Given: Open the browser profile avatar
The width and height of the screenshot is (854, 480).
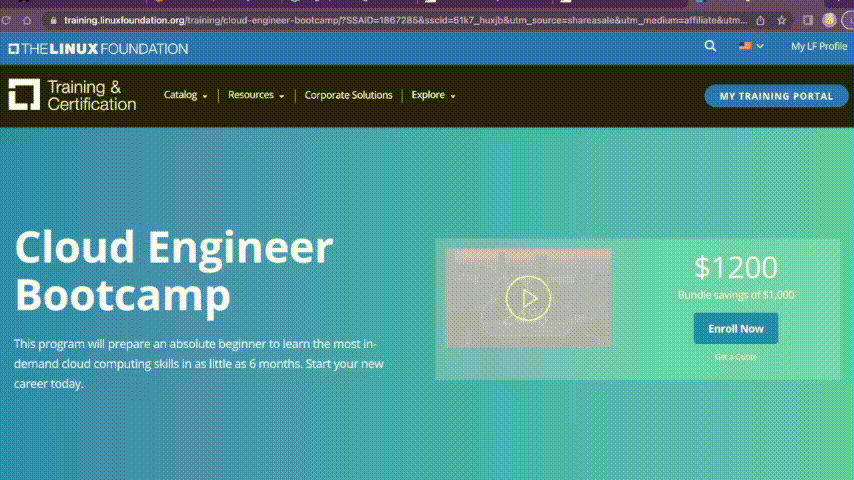Looking at the screenshot, I should (x=829, y=21).
